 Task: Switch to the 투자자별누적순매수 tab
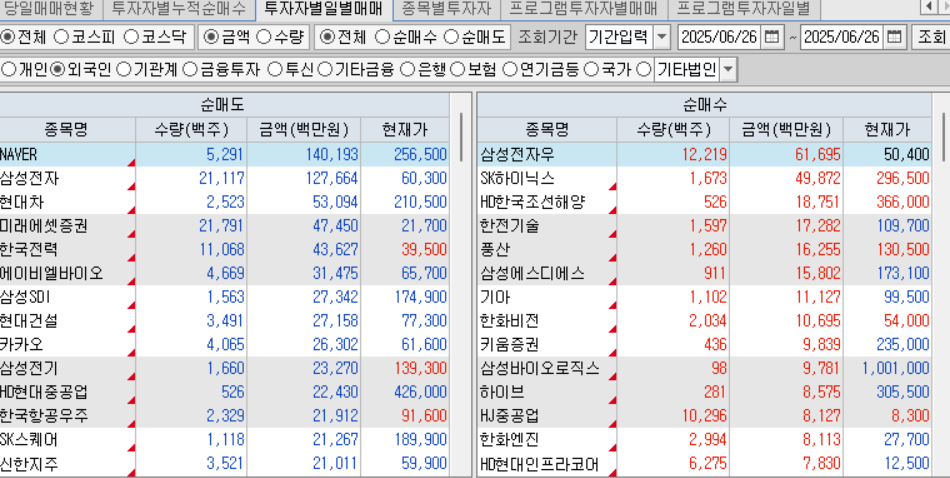point(178,8)
